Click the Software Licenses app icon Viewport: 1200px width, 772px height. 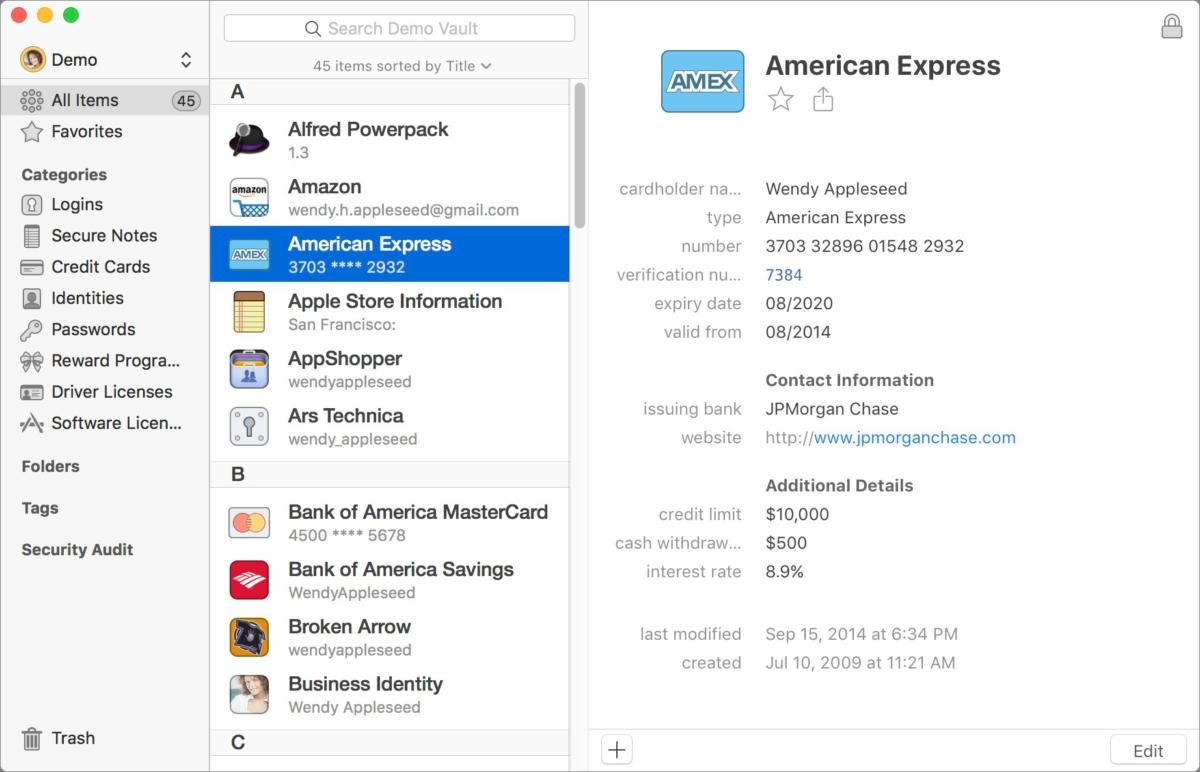click(32, 423)
